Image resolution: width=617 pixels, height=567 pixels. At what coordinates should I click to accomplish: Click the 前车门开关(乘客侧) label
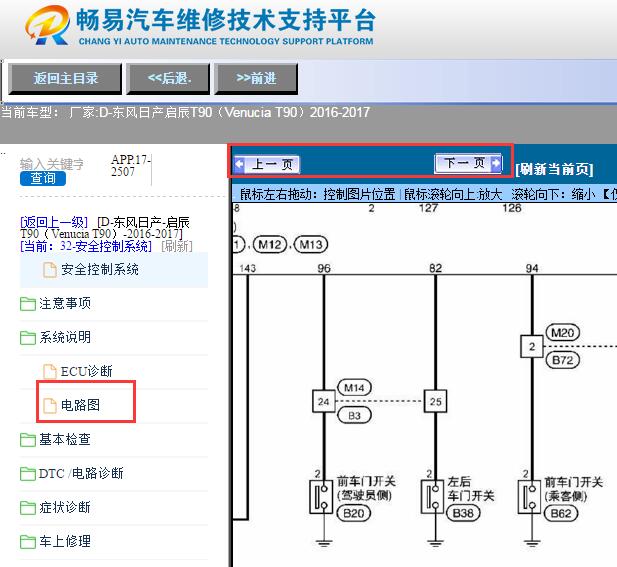click(x=574, y=488)
